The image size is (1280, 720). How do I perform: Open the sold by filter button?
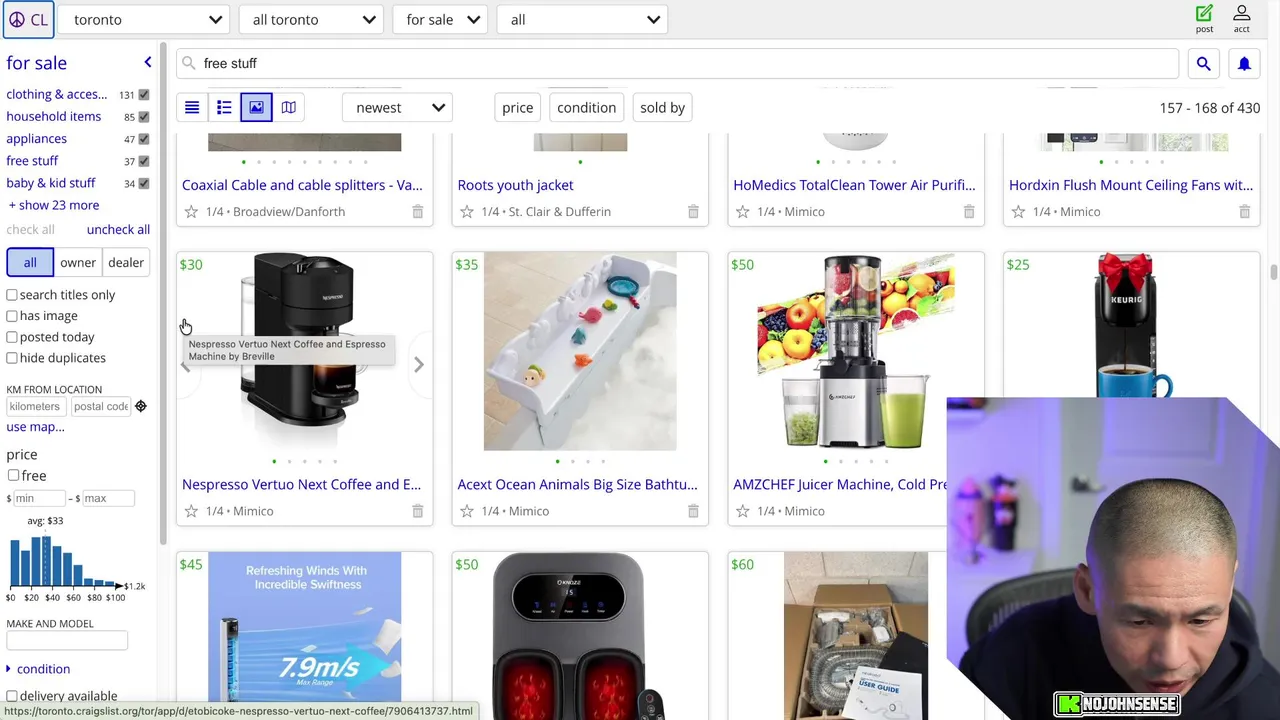[x=662, y=107]
